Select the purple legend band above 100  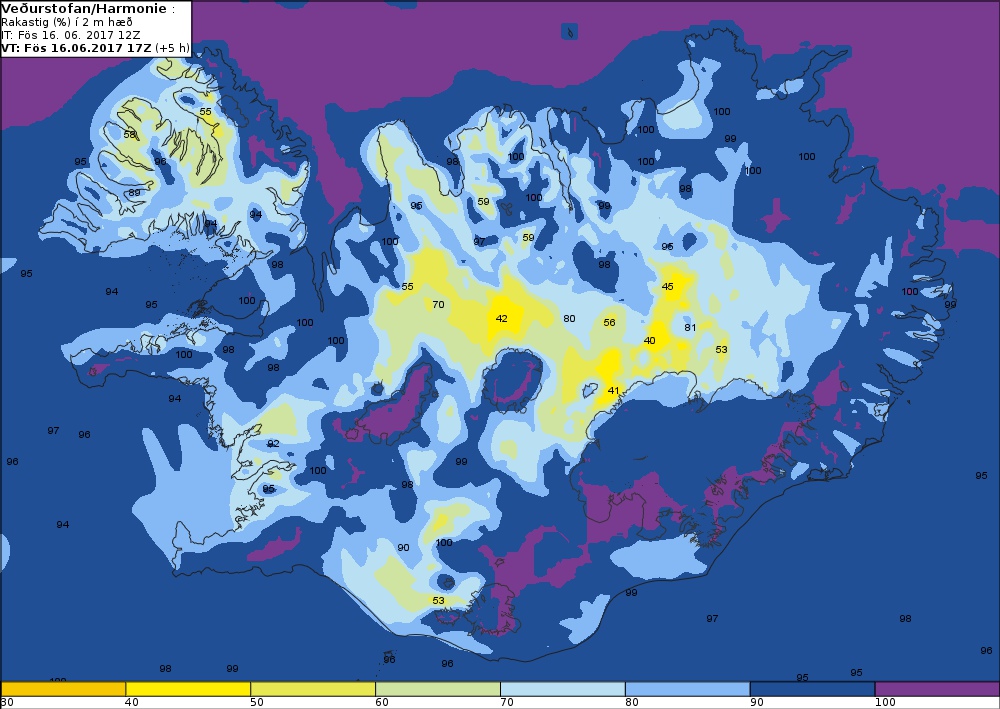point(938,689)
